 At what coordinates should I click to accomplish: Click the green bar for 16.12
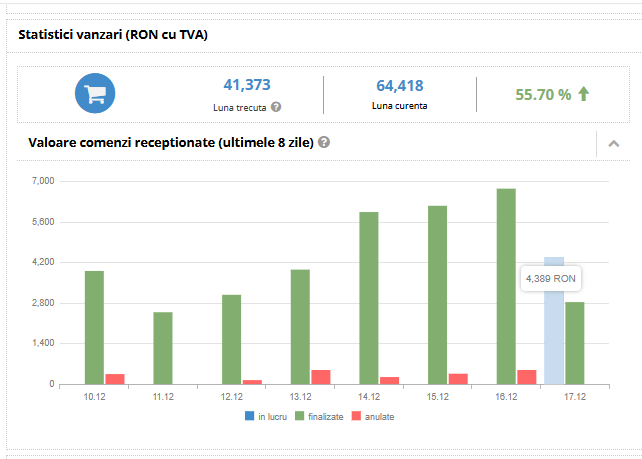[506, 286]
